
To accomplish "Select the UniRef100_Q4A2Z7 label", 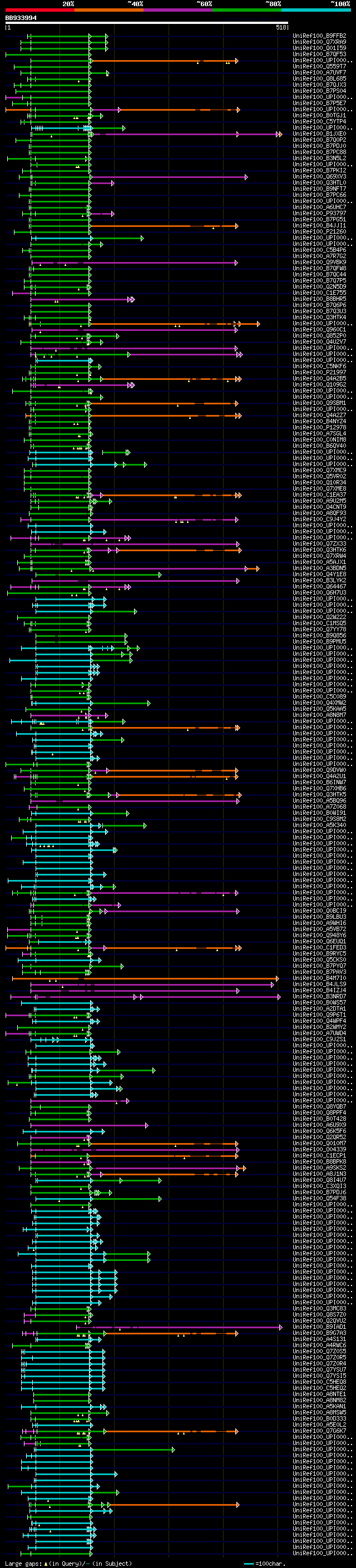I will [319, 415].
